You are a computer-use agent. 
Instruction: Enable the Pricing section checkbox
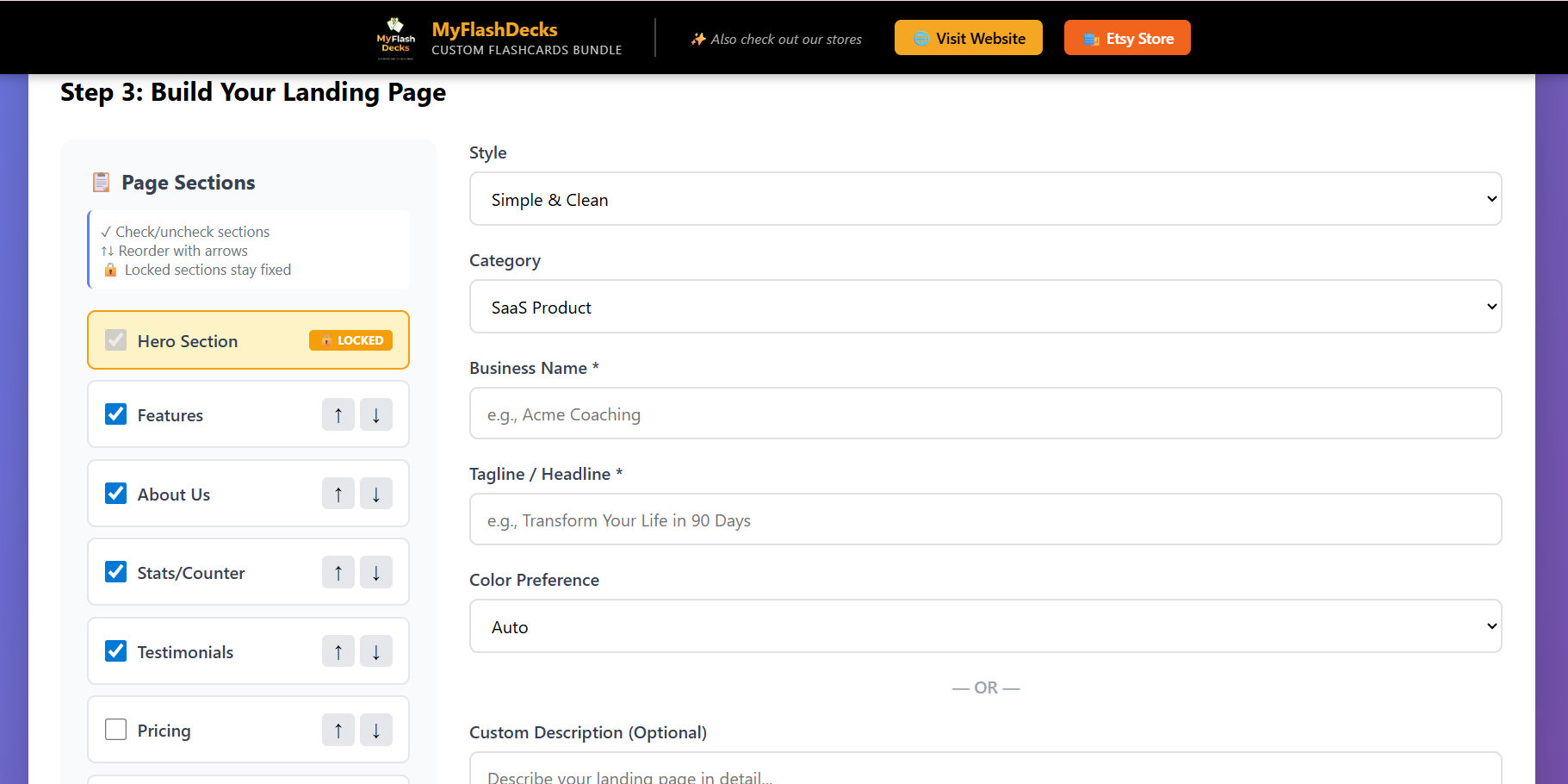coord(115,730)
